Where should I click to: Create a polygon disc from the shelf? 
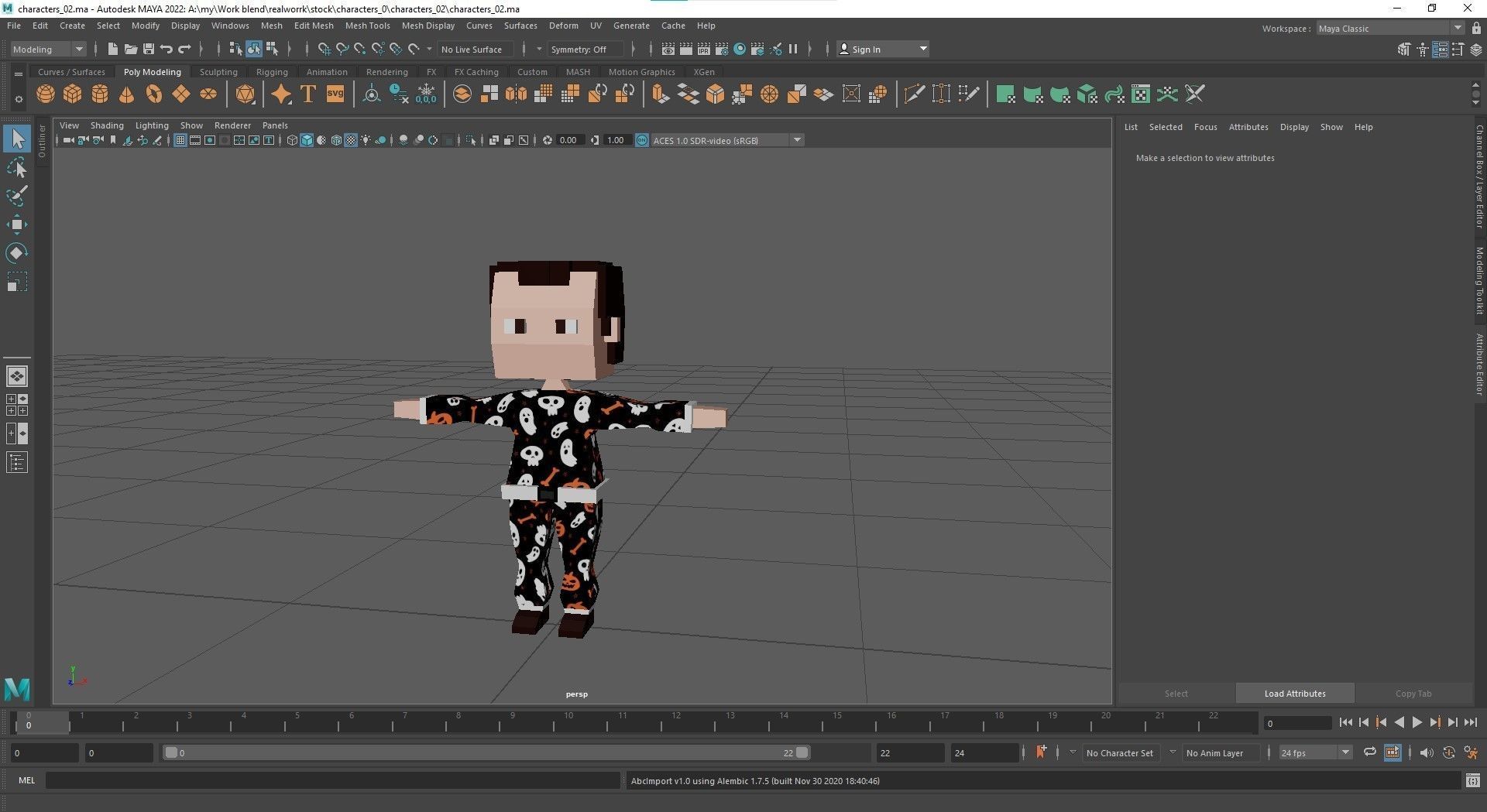point(208,94)
